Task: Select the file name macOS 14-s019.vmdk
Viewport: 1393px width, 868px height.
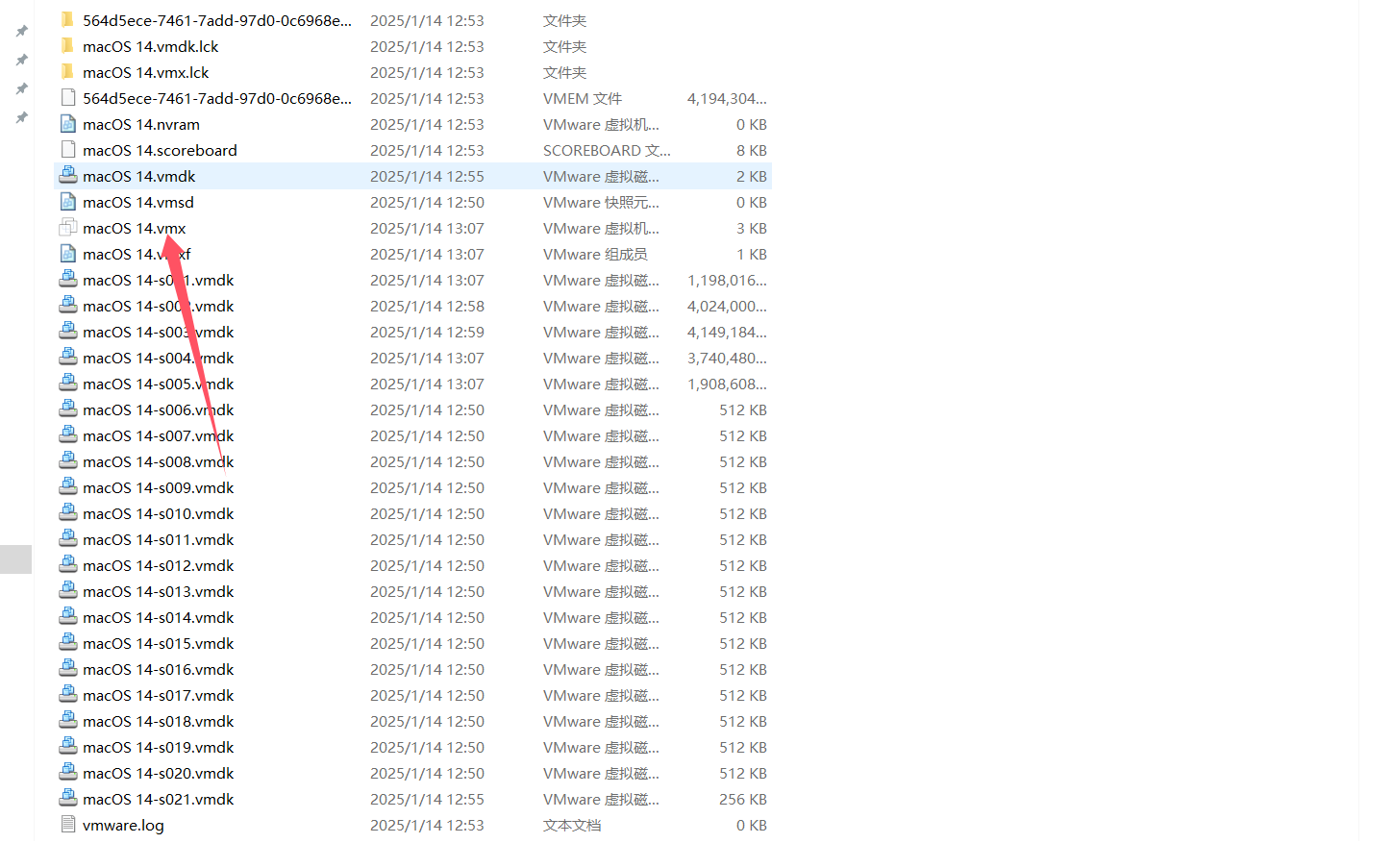Action: point(159,747)
